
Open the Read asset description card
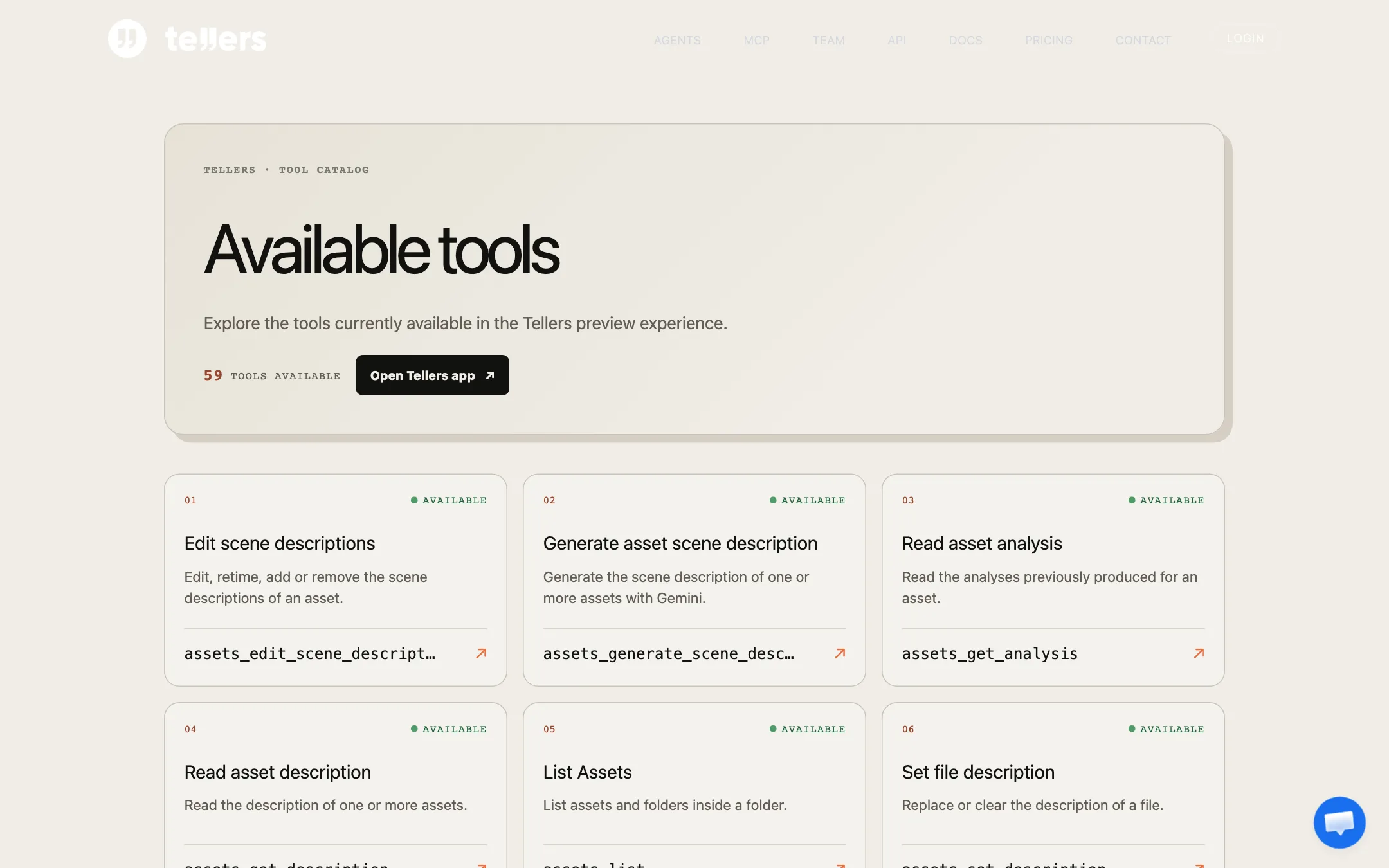pyautogui.click(x=335, y=786)
